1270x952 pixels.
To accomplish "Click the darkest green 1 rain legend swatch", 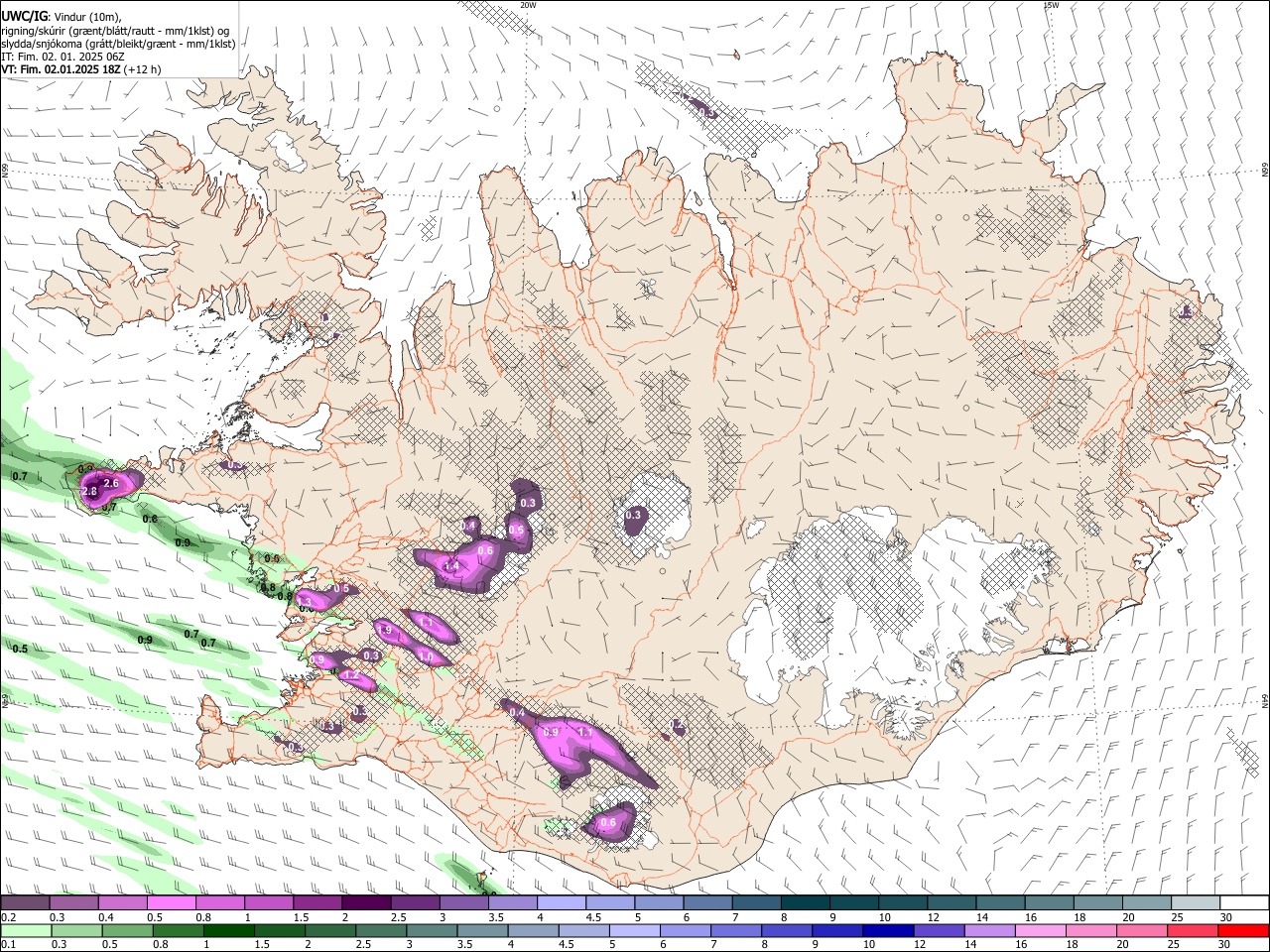I will [228, 931].
